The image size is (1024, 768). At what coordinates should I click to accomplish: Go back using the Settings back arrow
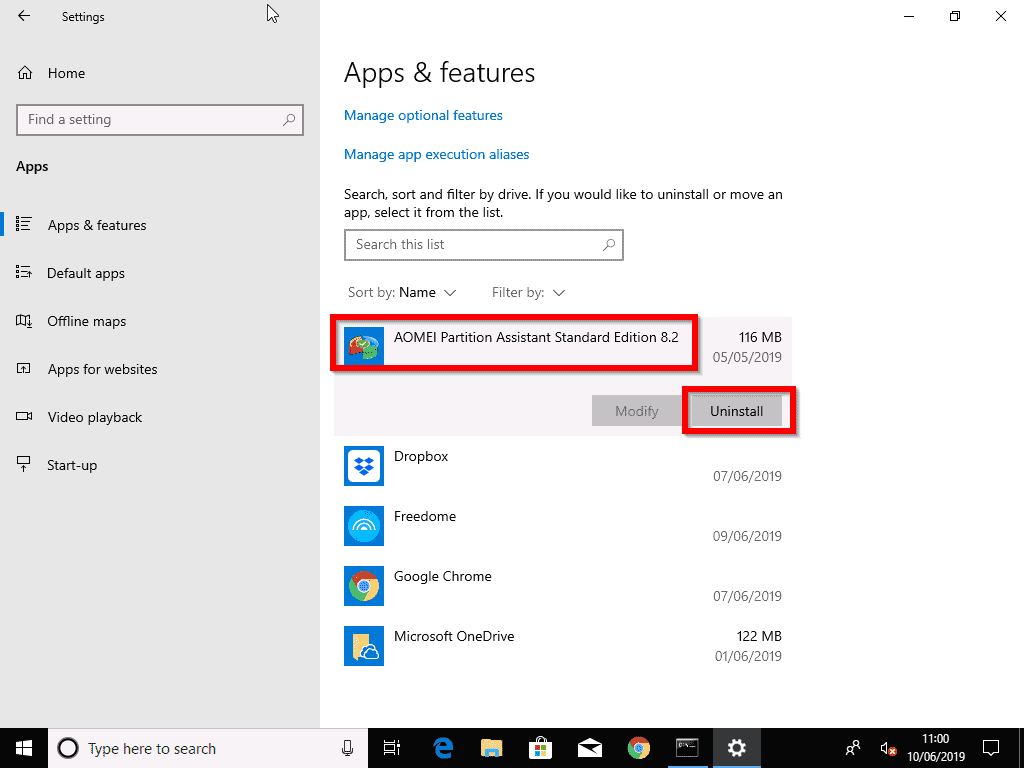24,16
